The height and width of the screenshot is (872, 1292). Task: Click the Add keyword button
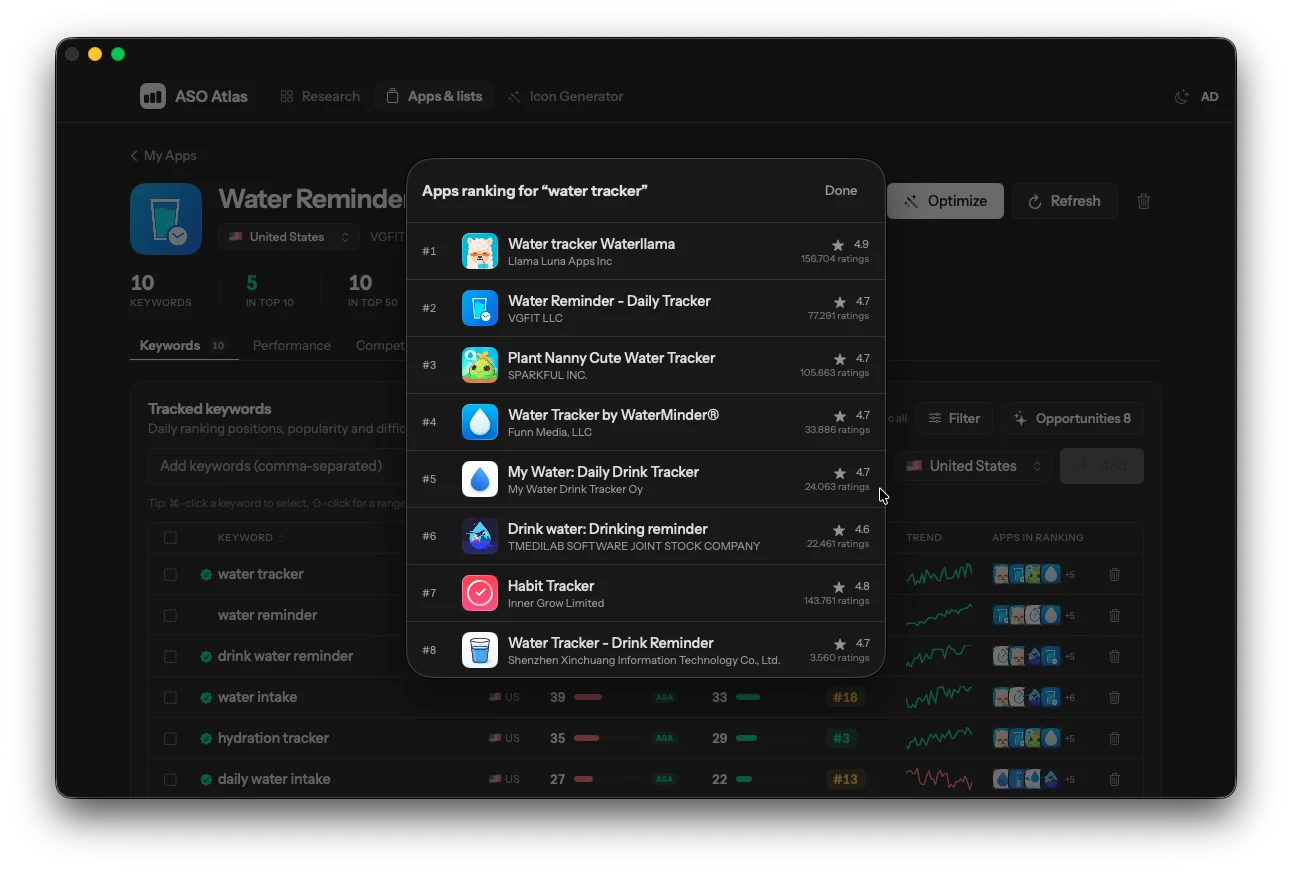pos(1102,466)
